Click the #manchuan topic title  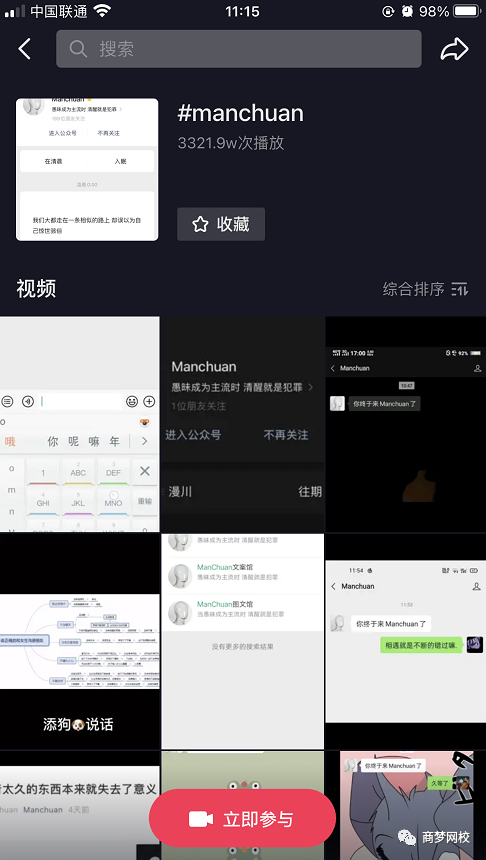(240, 114)
